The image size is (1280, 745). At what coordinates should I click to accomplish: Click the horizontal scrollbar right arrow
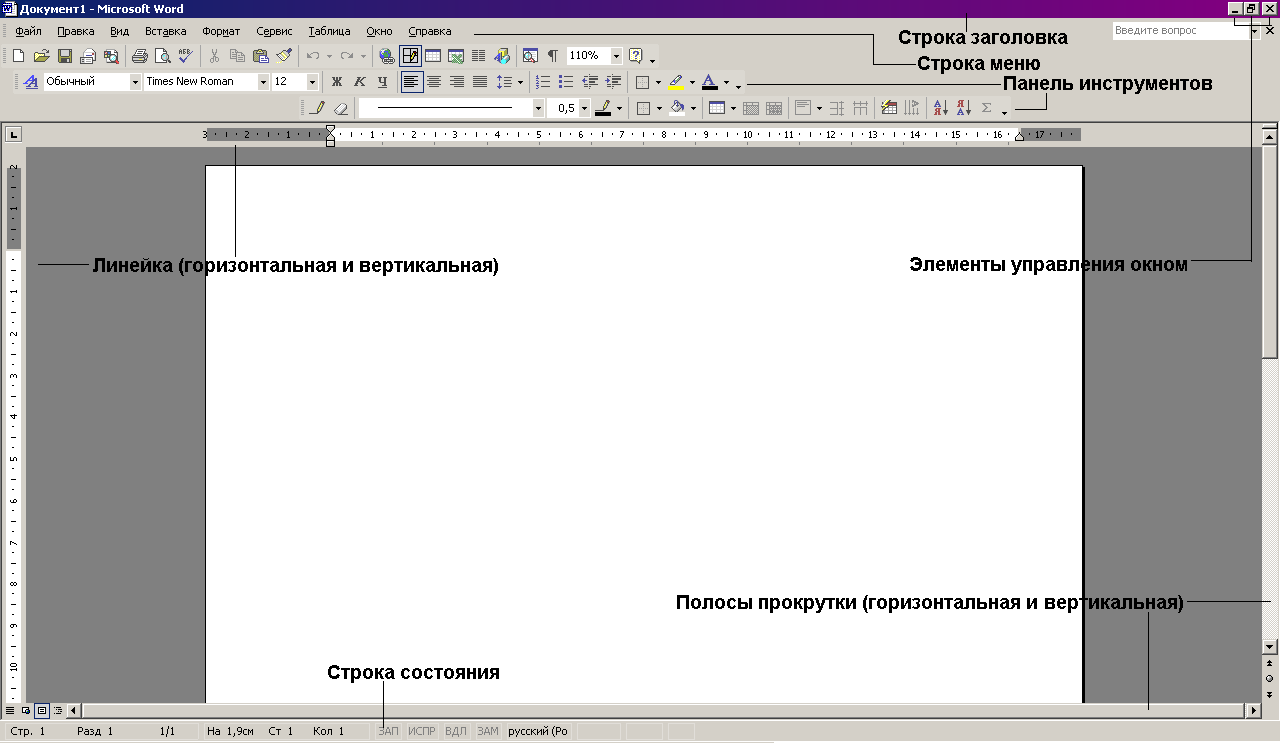pyautogui.click(x=1253, y=710)
